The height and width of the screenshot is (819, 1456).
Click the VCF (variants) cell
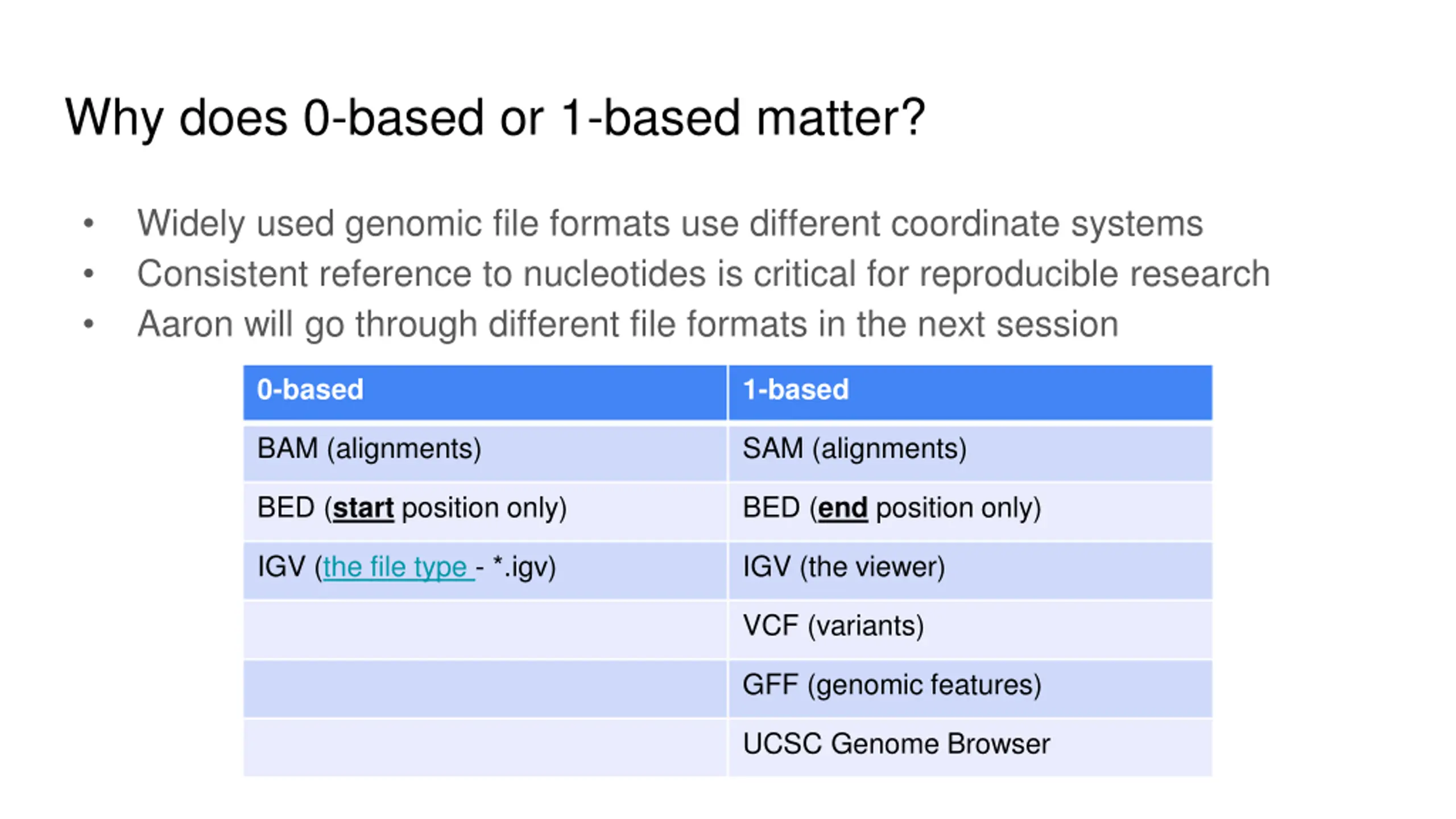pyautogui.click(x=970, y=630)
